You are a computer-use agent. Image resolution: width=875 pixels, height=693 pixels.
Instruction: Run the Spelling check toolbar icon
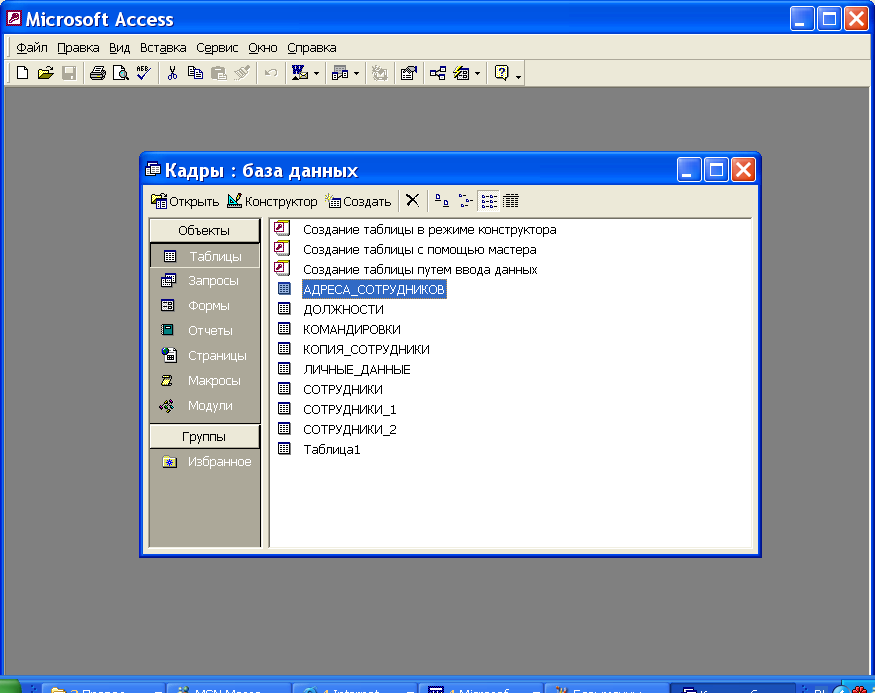point(143,73)
